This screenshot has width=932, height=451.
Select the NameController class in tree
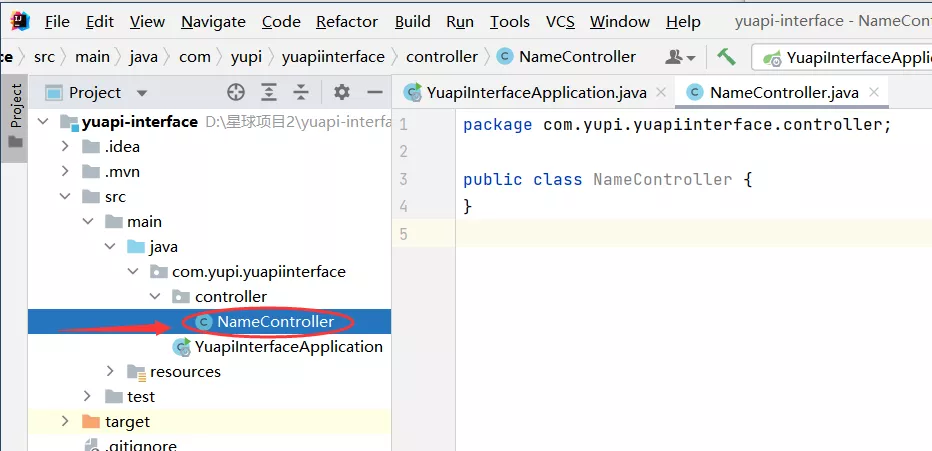209,321
